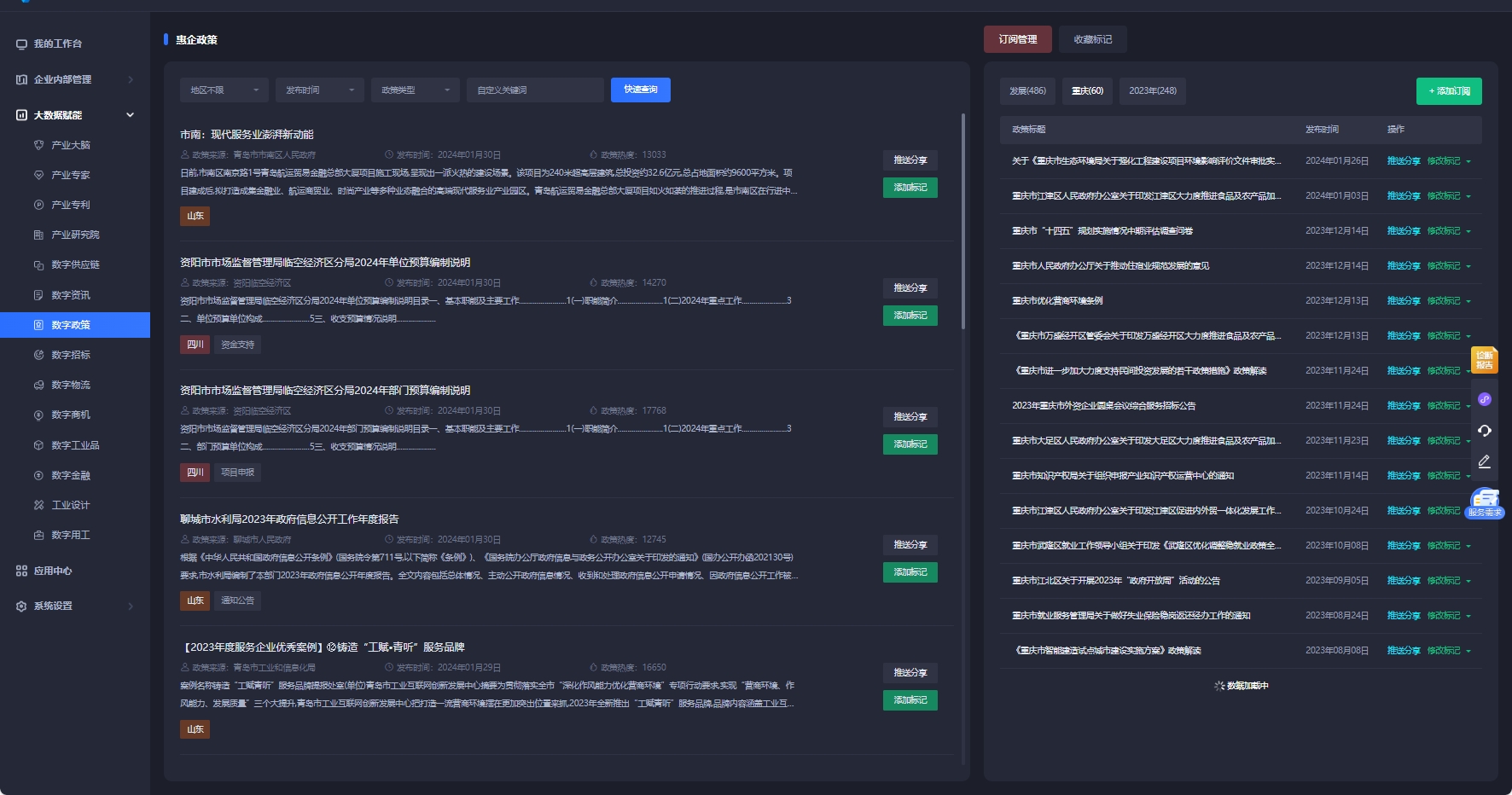This screenshot has height=795, width=1512.
Task: Click the 产业专利 patent icon
Action: (38, 205)
